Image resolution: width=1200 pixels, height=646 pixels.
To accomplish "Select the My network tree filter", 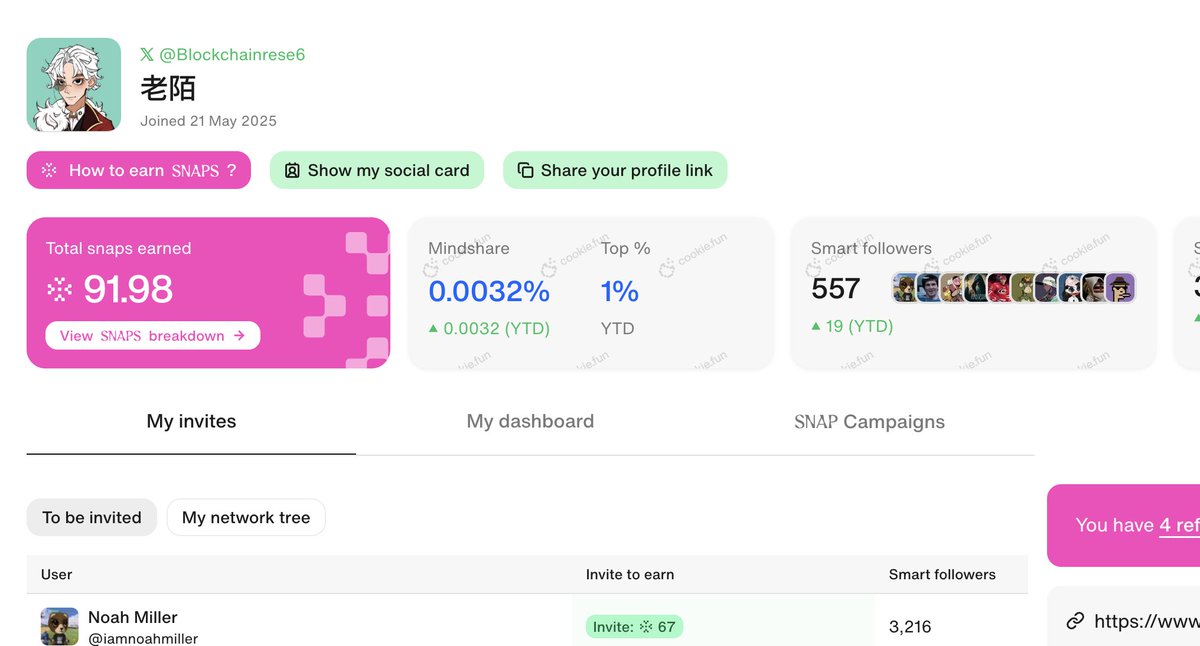I will click(x=246, y=517).
